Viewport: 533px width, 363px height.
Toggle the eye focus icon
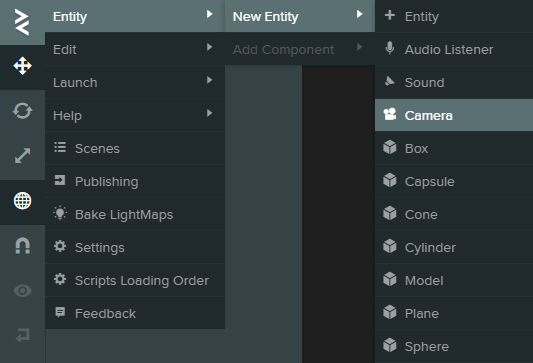click(22, 291)
